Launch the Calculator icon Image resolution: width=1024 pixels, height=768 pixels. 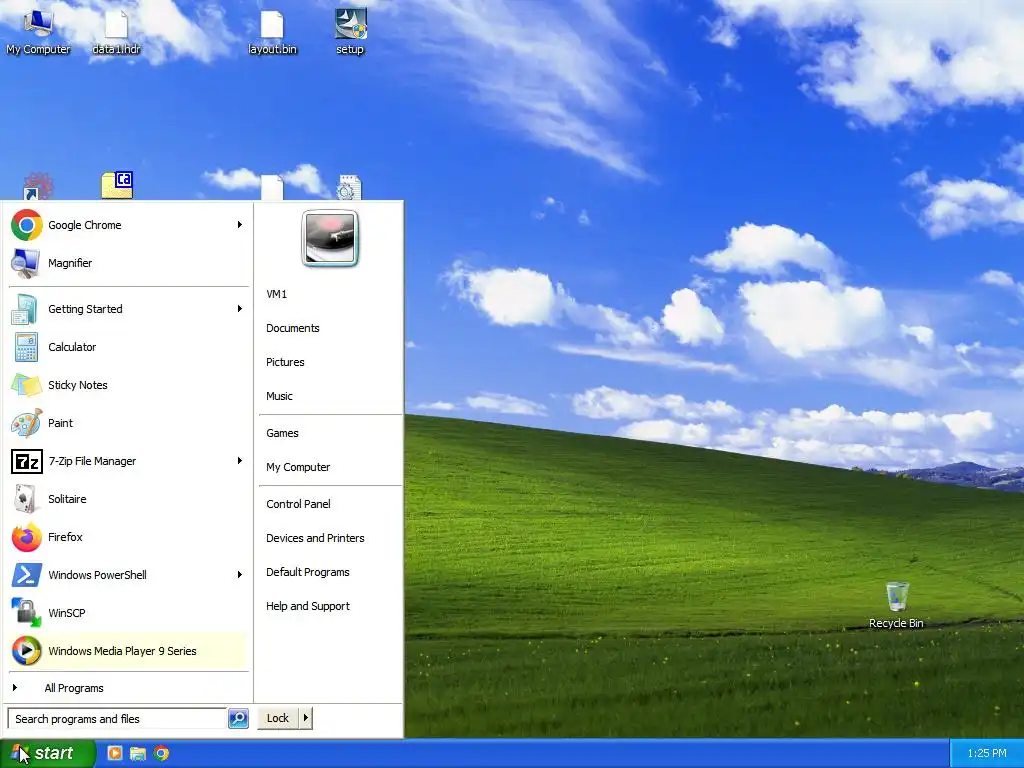(27, 347)
